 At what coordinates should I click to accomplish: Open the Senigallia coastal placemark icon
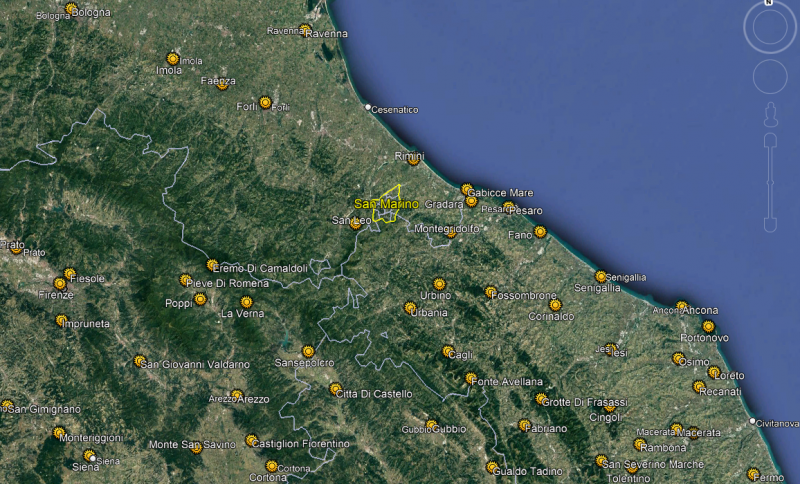coord(601,277)
